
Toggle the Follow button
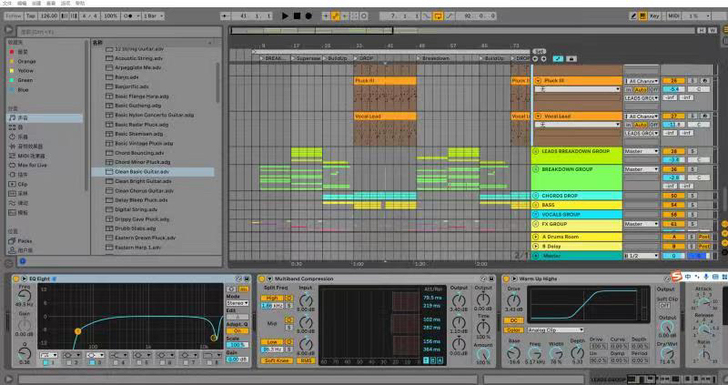[14, 16]
